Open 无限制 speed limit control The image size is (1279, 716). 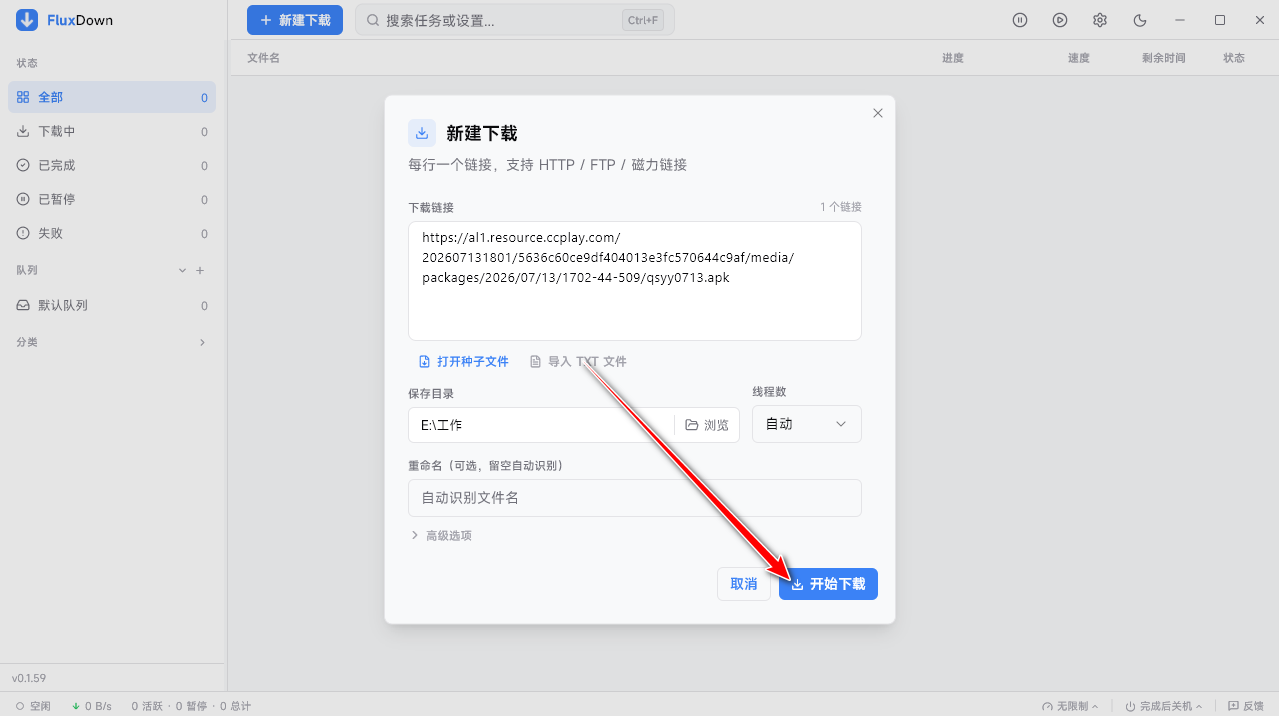(1070, 706)
